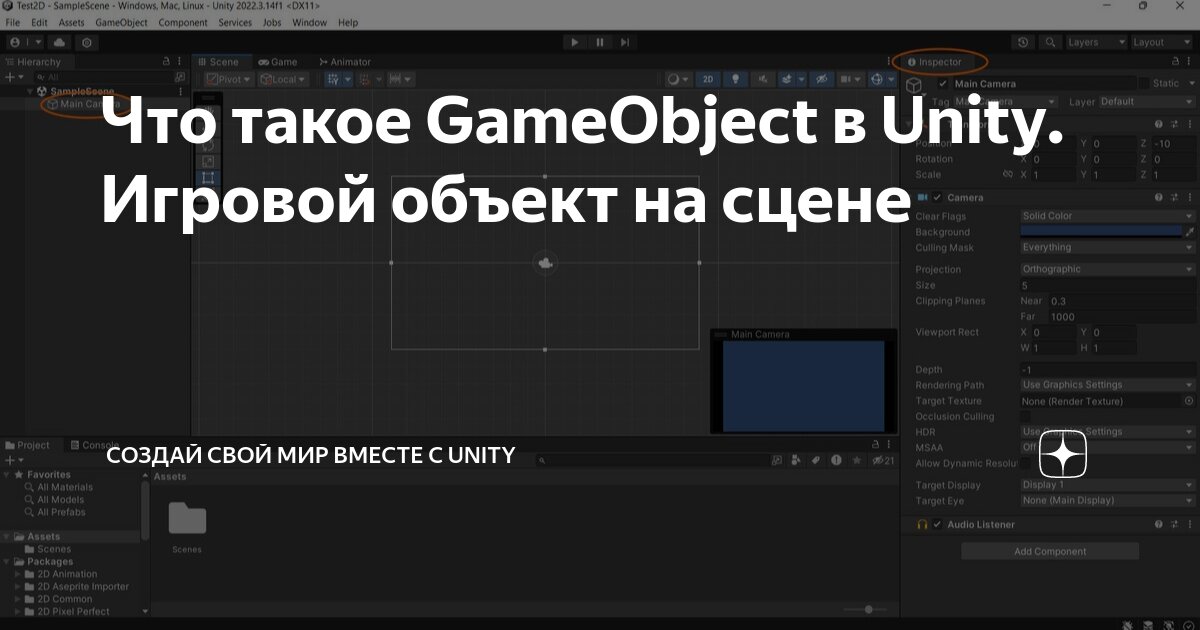Collapse SampleScene in the Hierarchy
Viewport: 1200px width, 630px height.
point(31,90)
